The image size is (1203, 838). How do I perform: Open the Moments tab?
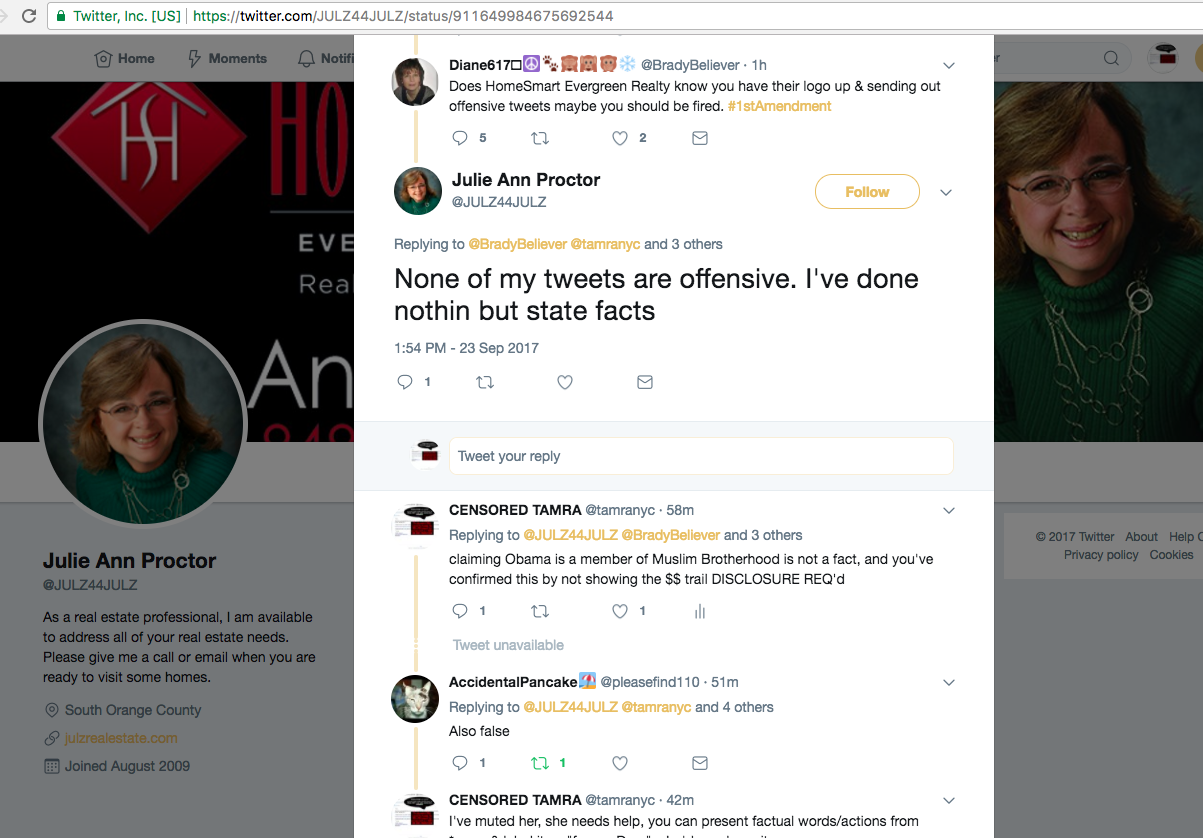(227, 58)
